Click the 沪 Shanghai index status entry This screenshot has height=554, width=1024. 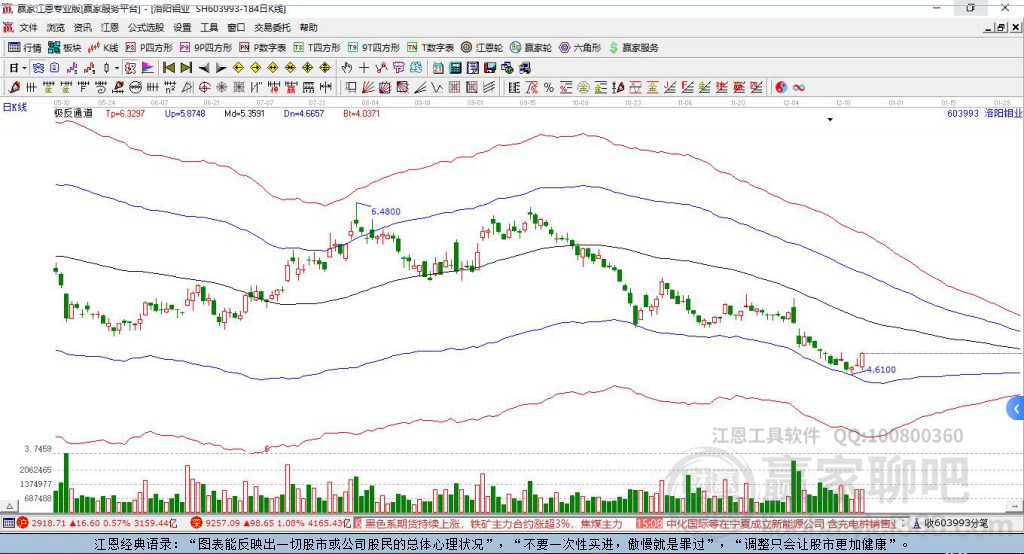pos(97,523)
